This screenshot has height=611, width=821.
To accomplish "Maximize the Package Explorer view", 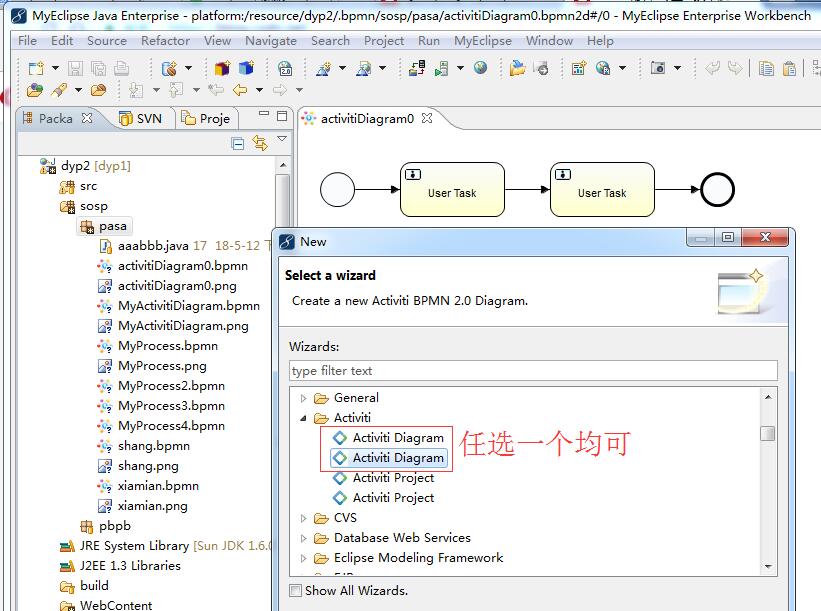I will (x=282, y=116).
